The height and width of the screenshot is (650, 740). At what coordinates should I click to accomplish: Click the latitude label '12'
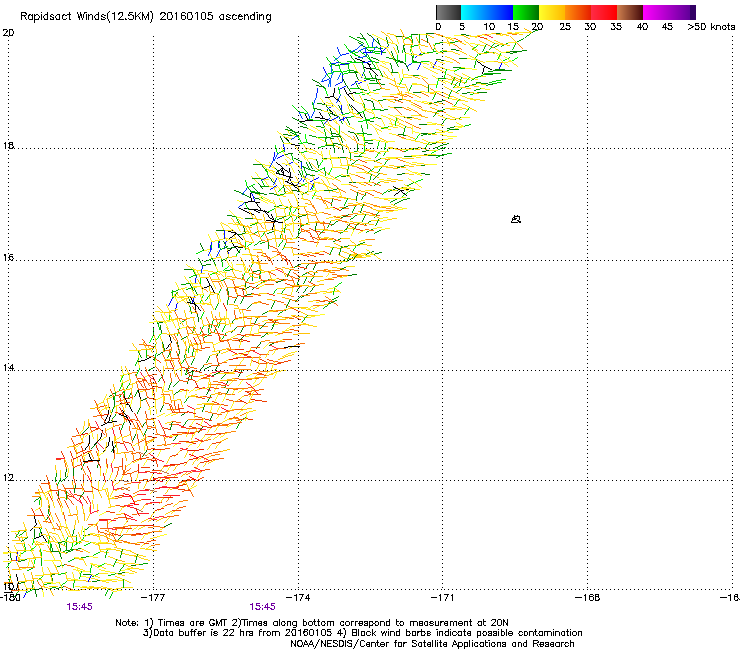(8, 478)
